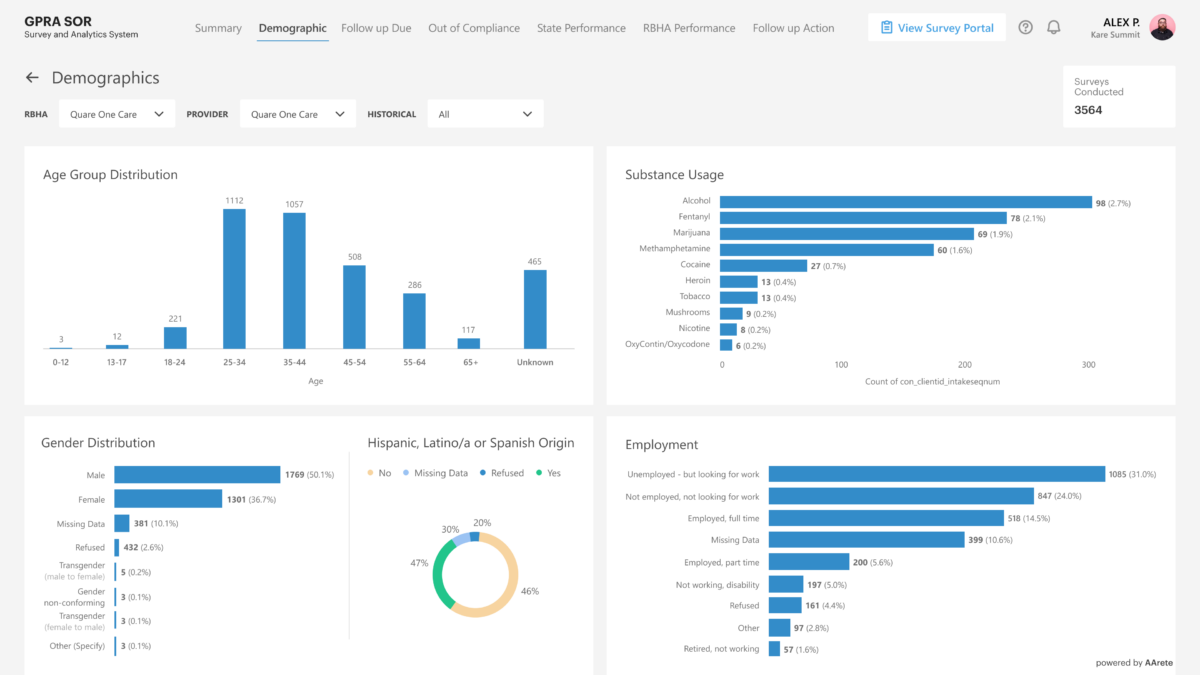
Task: Expand the PROVIDER dropdown
Action: pyautogui.click(x=298, y=114)
